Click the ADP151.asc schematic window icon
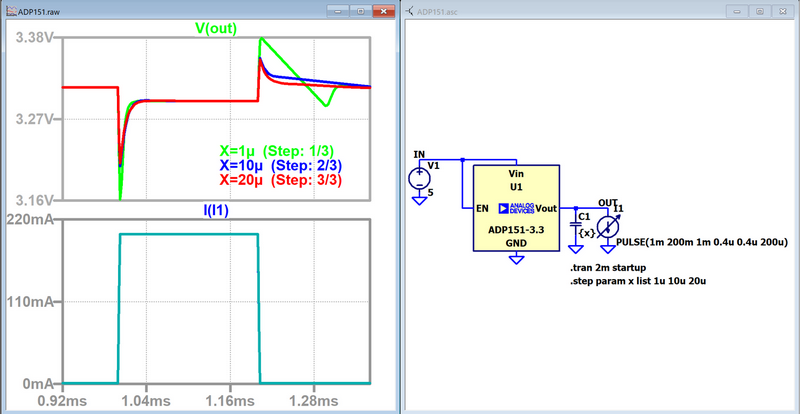This screenshot has height=414, width=800. [x=411, y=9]
